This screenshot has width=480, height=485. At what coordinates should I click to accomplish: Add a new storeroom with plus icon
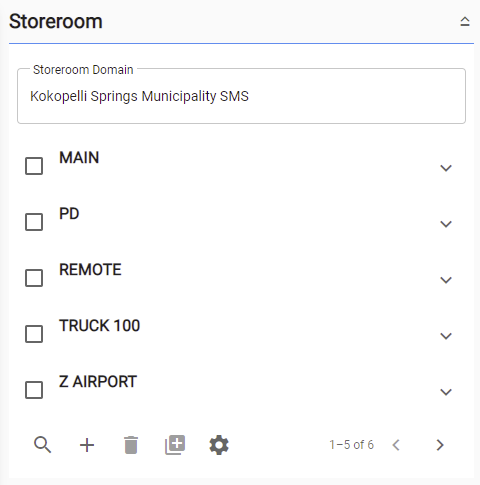click(x=87, y=445)
